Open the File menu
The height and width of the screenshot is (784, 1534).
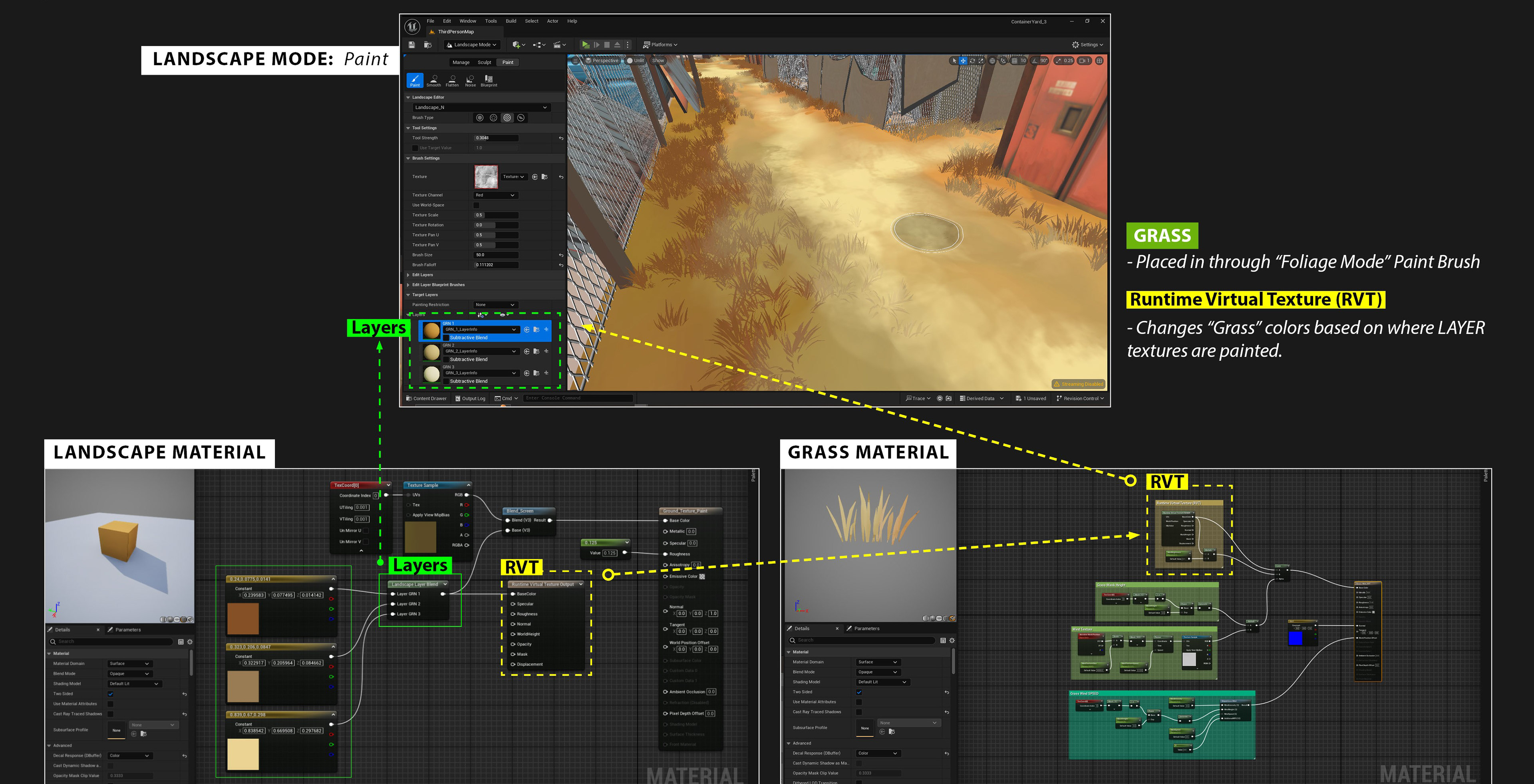(431, 22)
